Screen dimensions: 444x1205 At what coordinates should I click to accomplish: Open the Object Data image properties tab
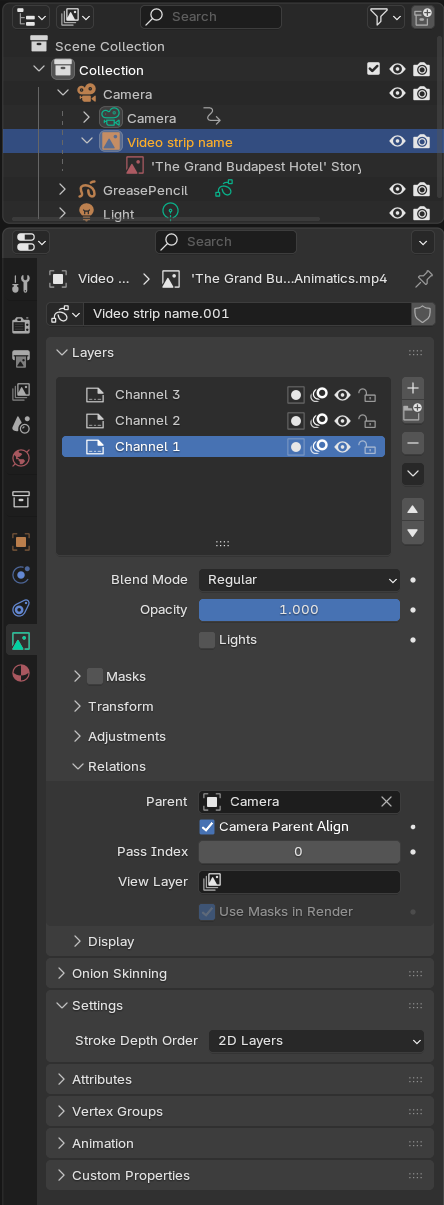[21, 640]
